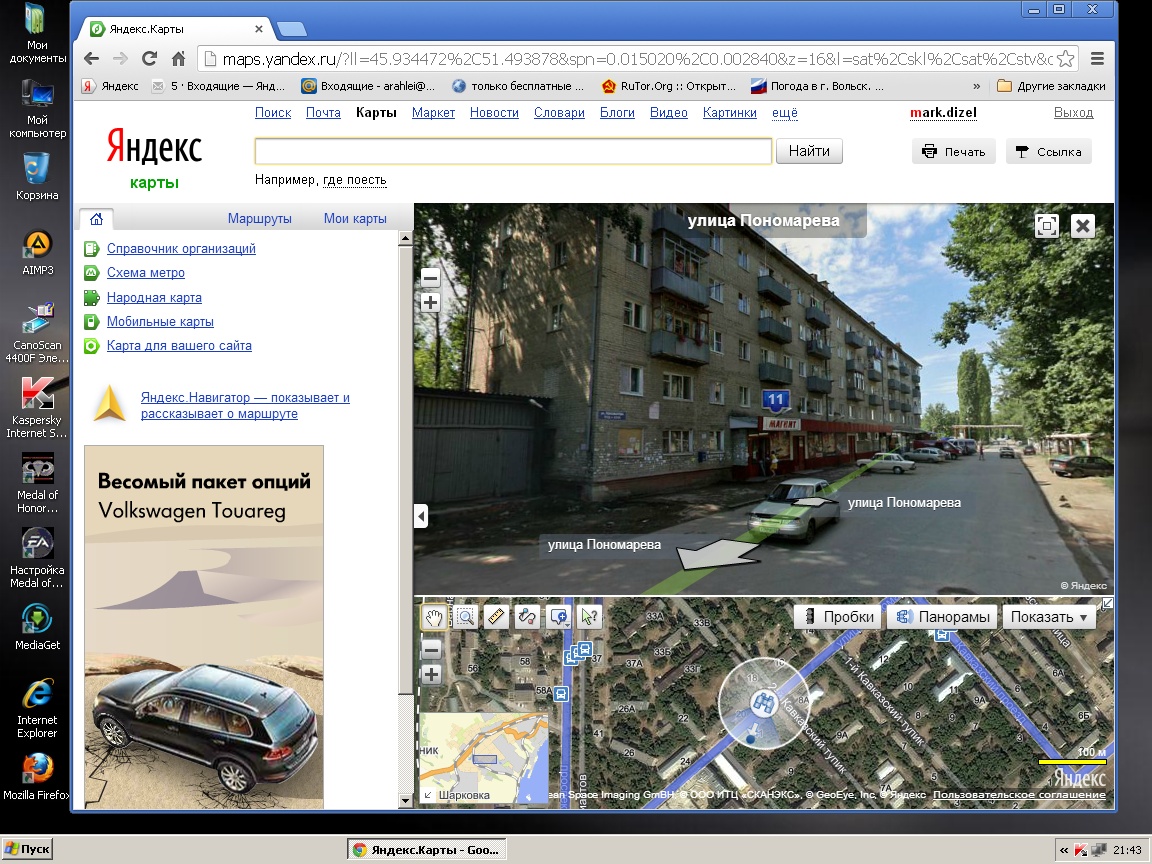Open the Маркет service link
The height and width of the screenshot is (864, 1152).
(x=433, y=112)
